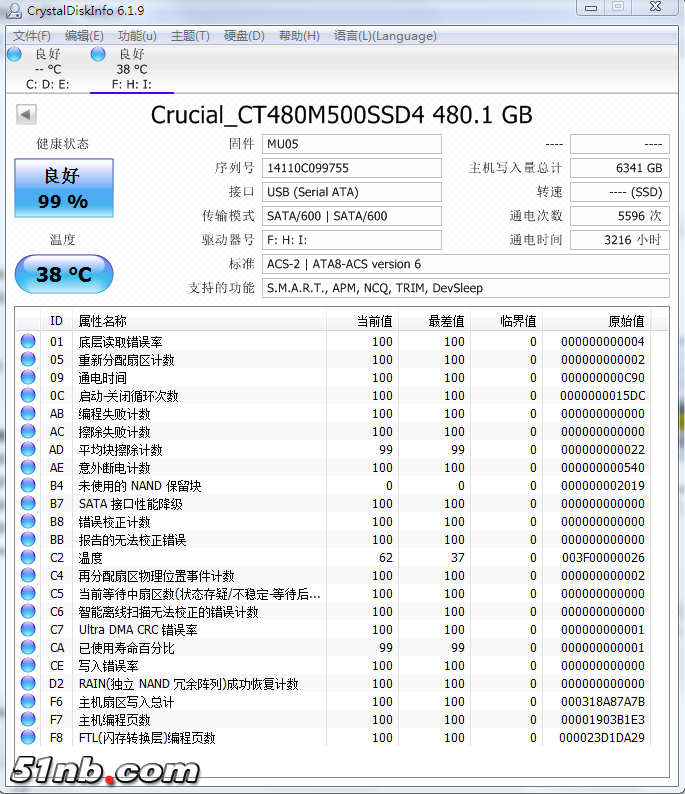Image resolution: width=685 pixels, height=794 pixels.
Task: Open the 功能(u) menu
Action: (137, 36)
